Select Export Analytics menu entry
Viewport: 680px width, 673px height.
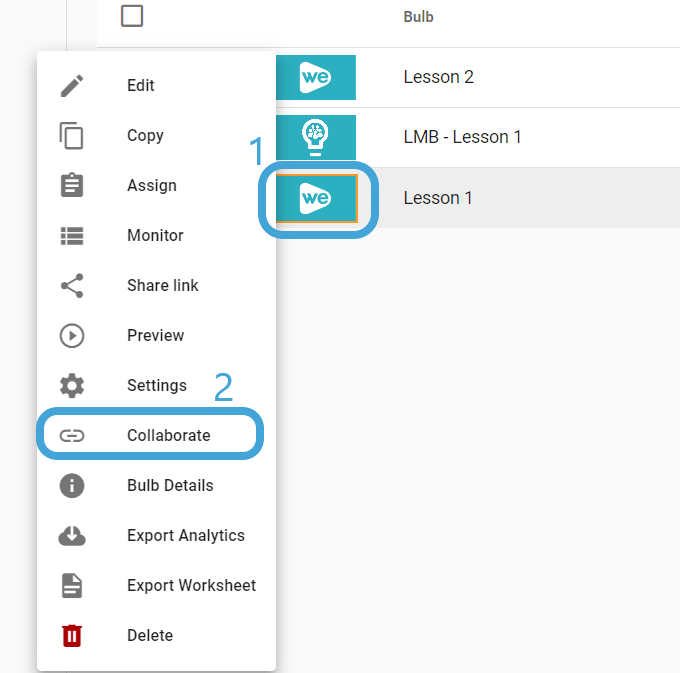[x=157, y=536]
